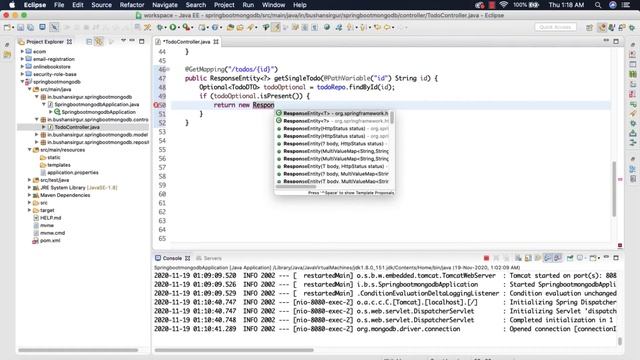The width and height of the screenshot is (640, 360).
Task: Click the Run Last Tool icon with red toolbox
Action: pyautogui.click(x=186, y=27)
